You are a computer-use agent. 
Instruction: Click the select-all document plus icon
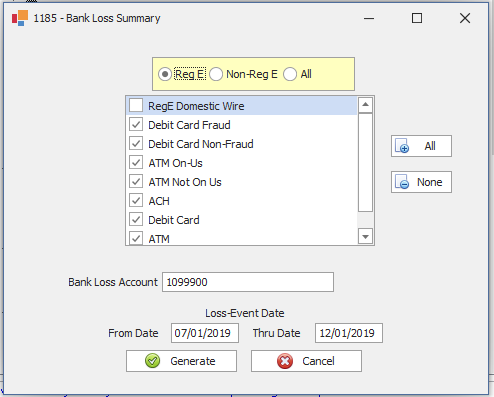(x=402, y=146)
